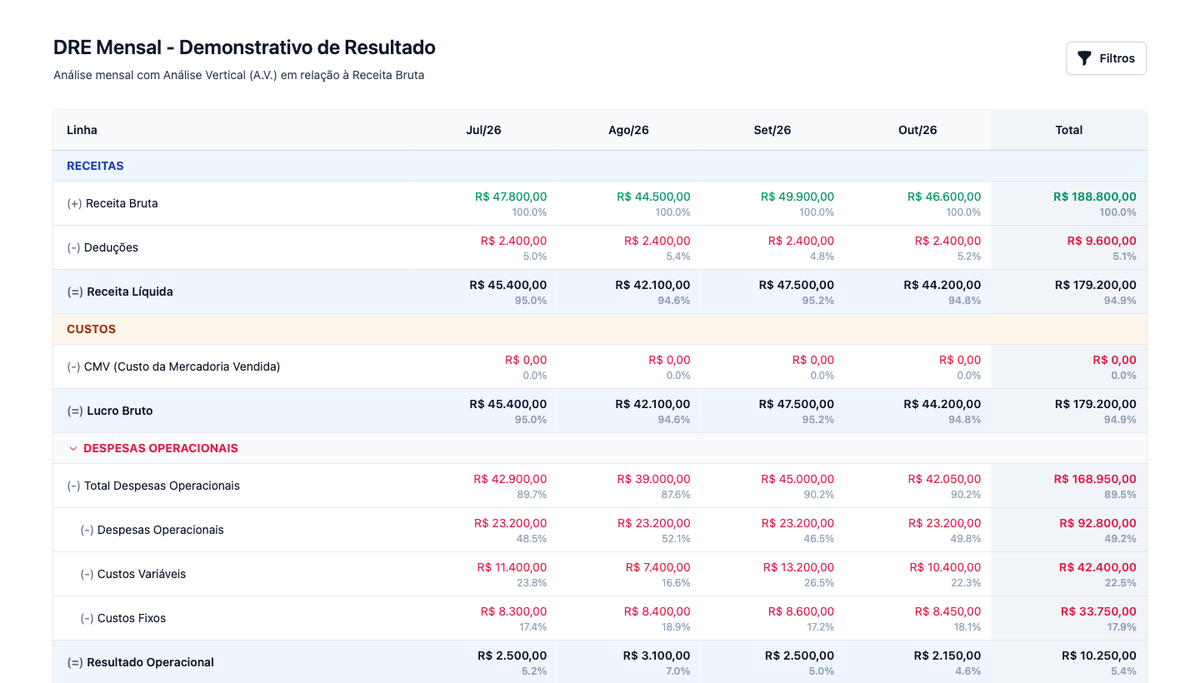Select the CMV Custo da Mercadoria Vendida row
Image resolution: width=1200 pixels, height=683 pixels.
[600, 367]
